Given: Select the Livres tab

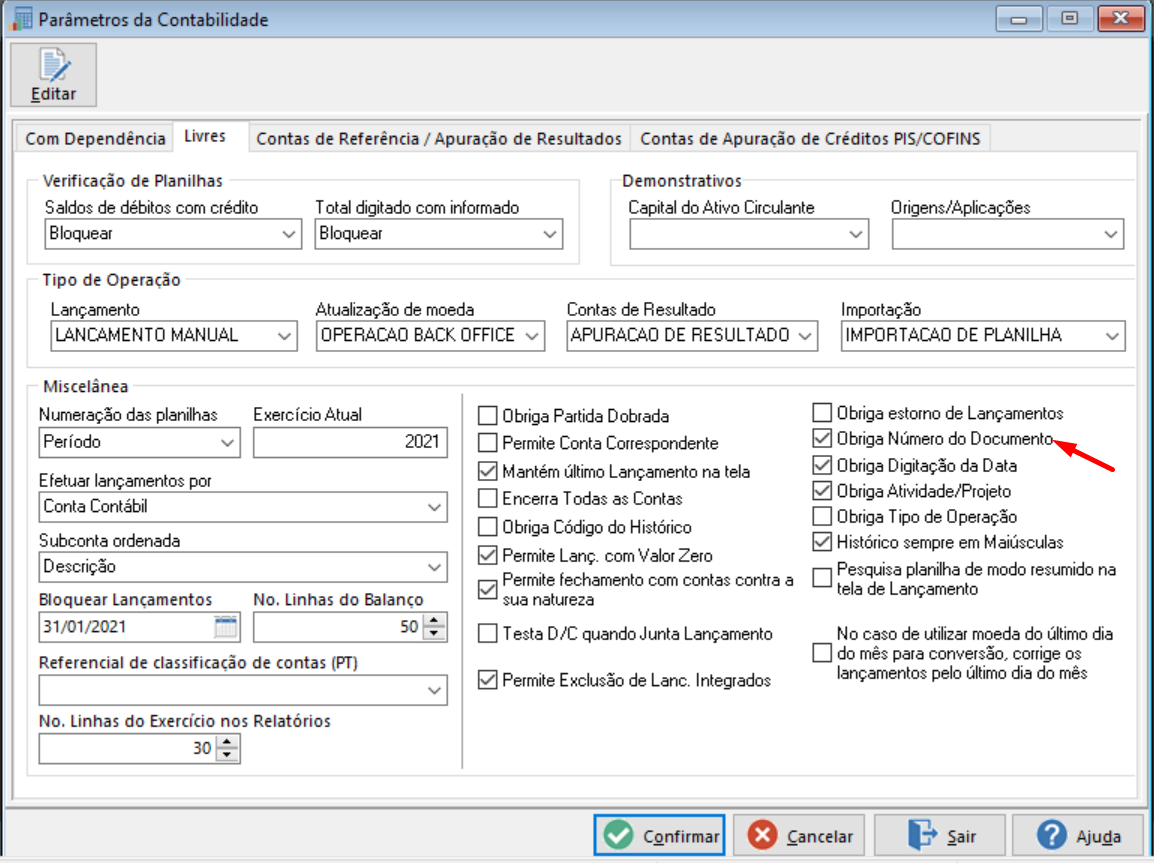Looking at the screenshot, I should pos(205,136).
